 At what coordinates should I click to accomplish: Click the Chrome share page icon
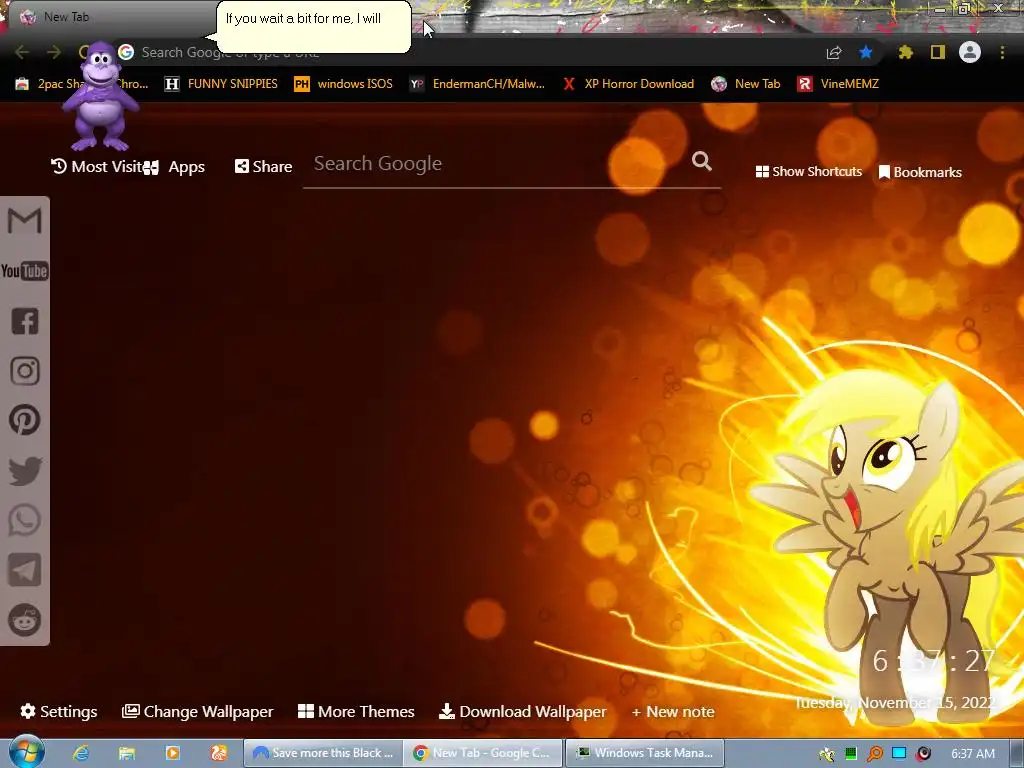pos(834,52)
